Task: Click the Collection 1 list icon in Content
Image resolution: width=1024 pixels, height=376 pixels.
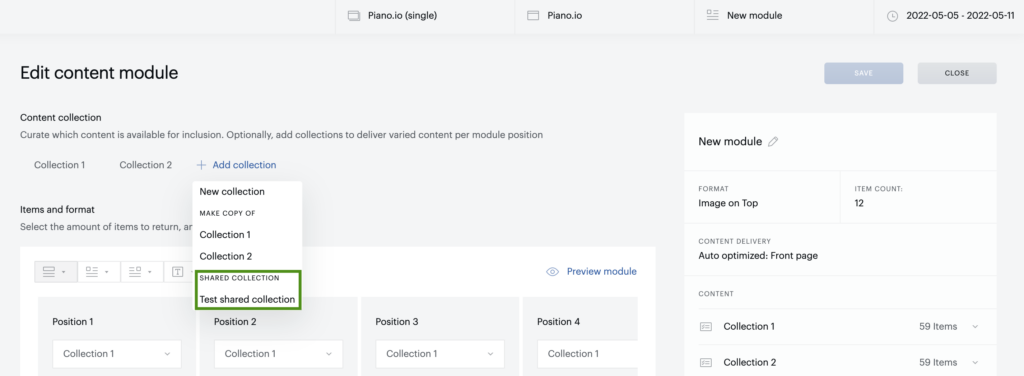Action: (x=705, y=326)
